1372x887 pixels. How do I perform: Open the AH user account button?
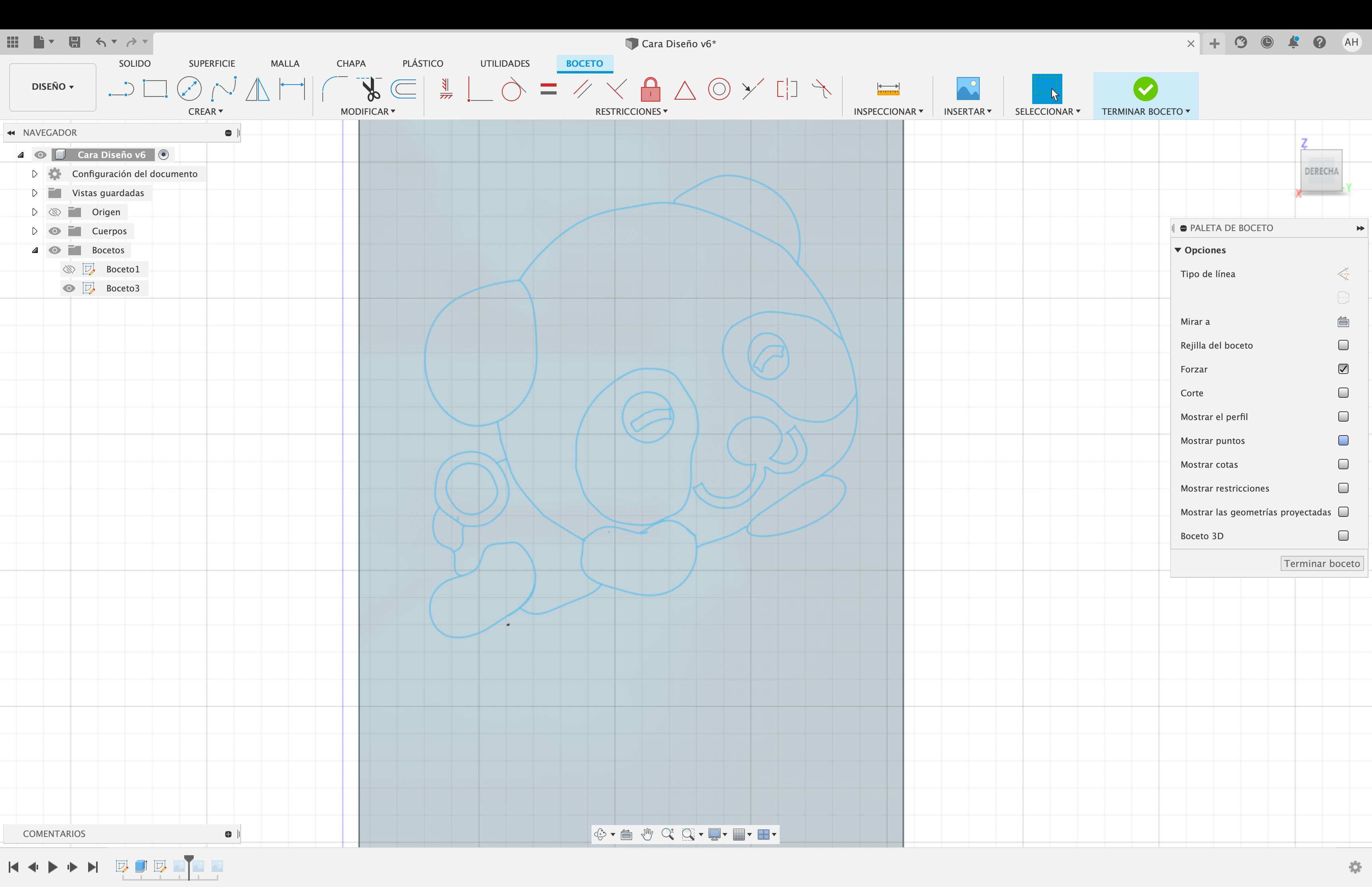pos(1351,42)
